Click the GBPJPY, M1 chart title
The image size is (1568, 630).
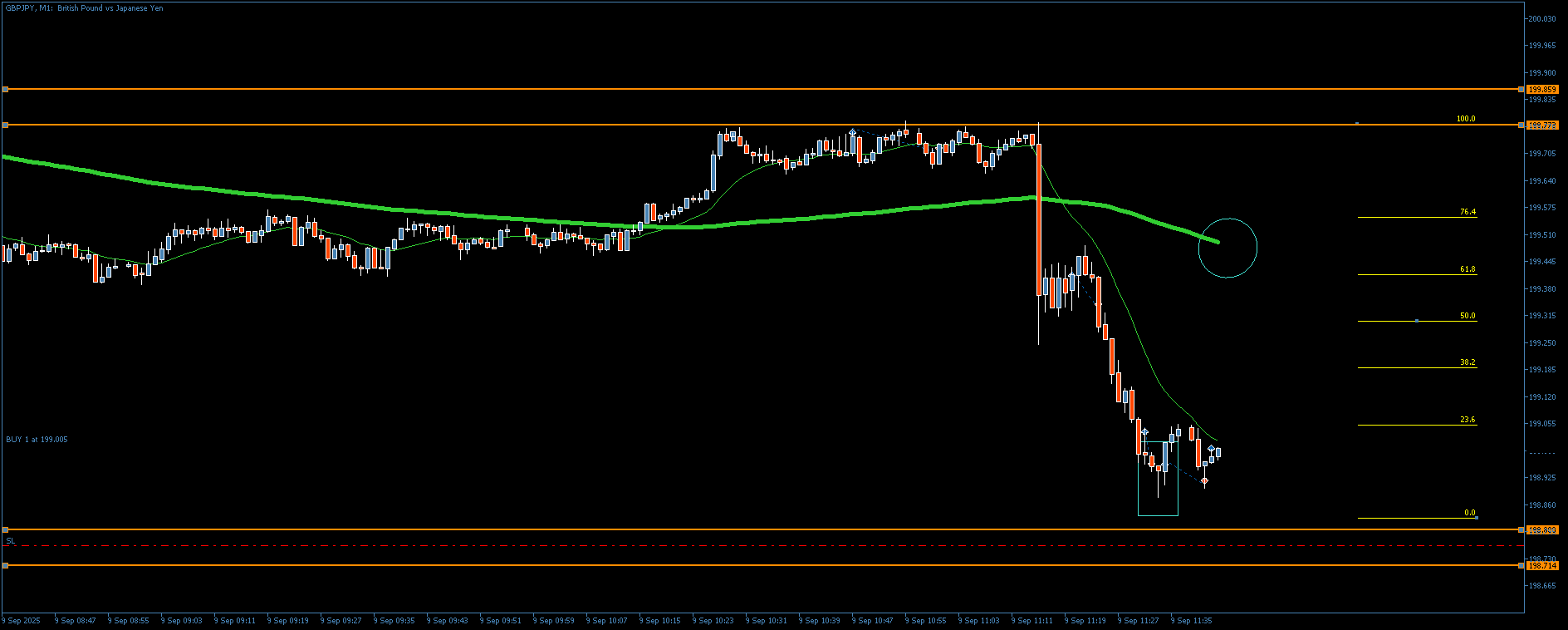coord(85,8)
